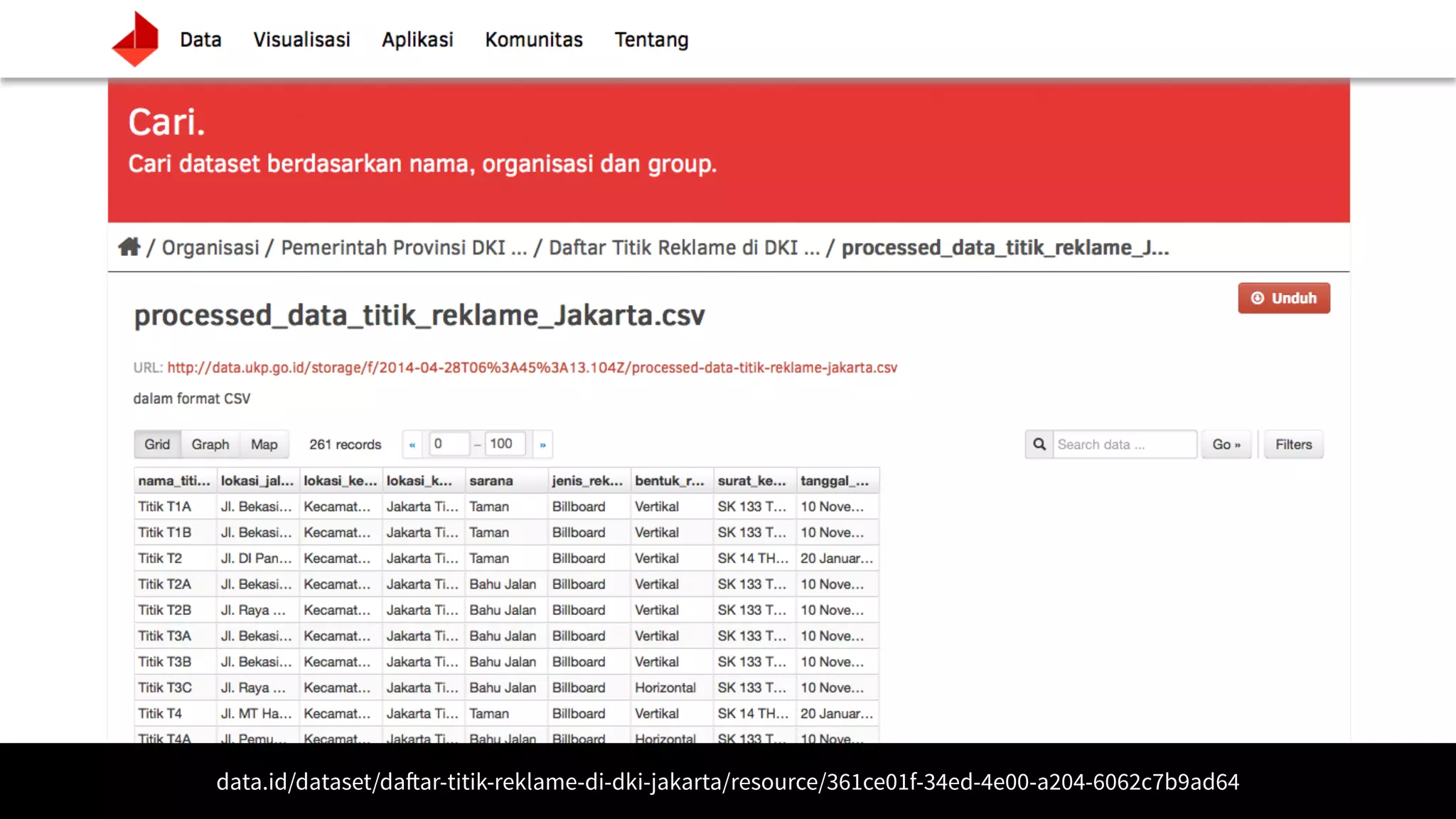Focus the Search data field
The width and height of the screenshot is (1456, 819).
(1124, 444)
